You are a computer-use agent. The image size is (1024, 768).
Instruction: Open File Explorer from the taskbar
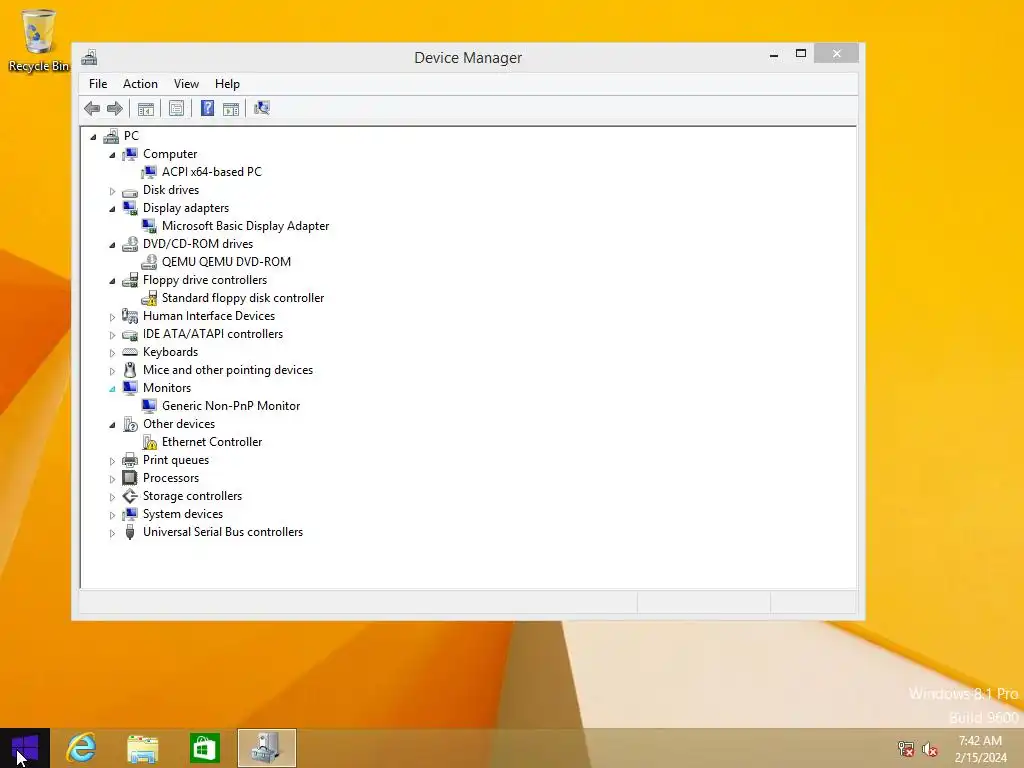pyautogui.click(x=142, y=748)
